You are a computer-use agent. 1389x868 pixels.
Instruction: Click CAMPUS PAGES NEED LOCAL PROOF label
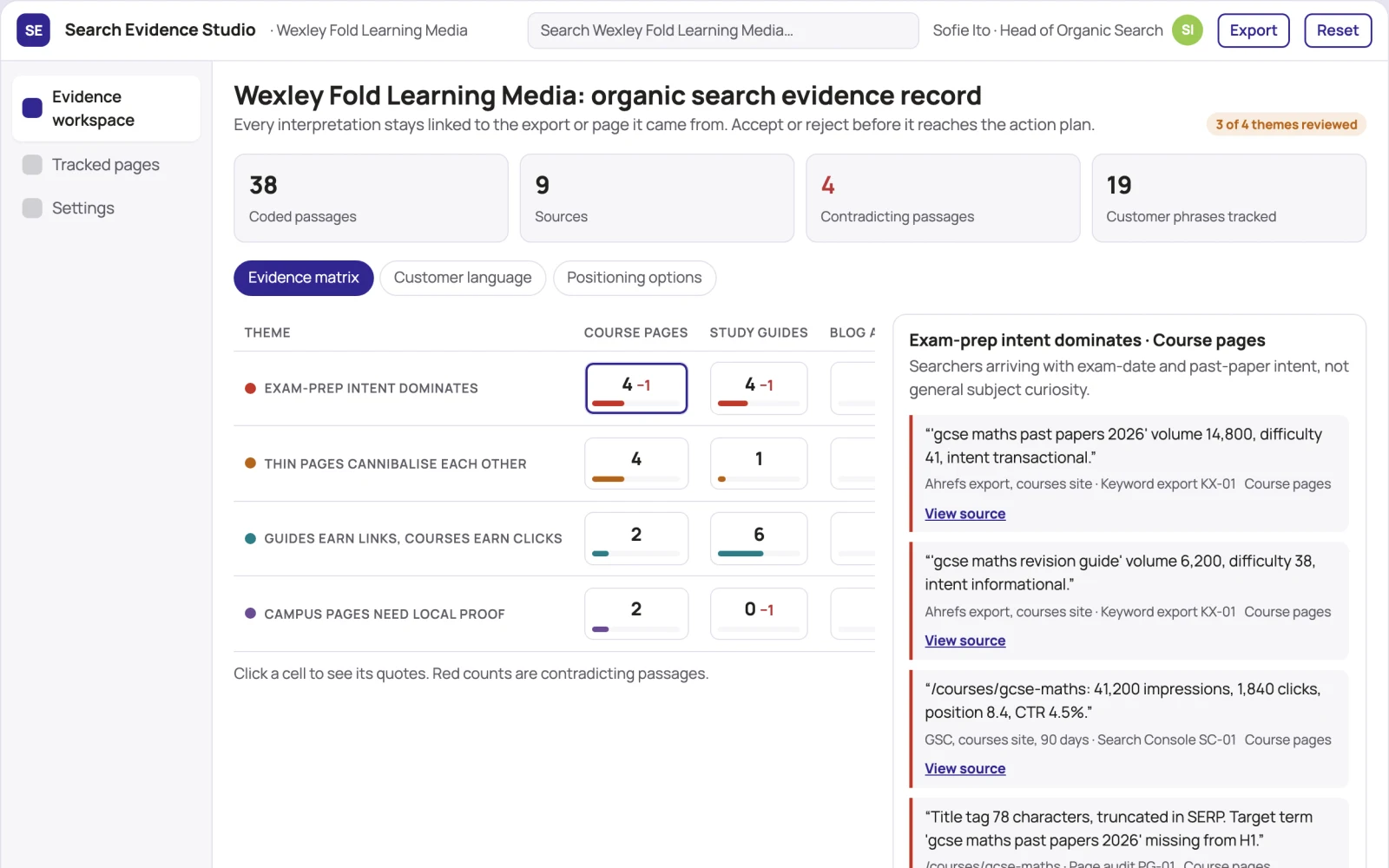coord(384,614)
